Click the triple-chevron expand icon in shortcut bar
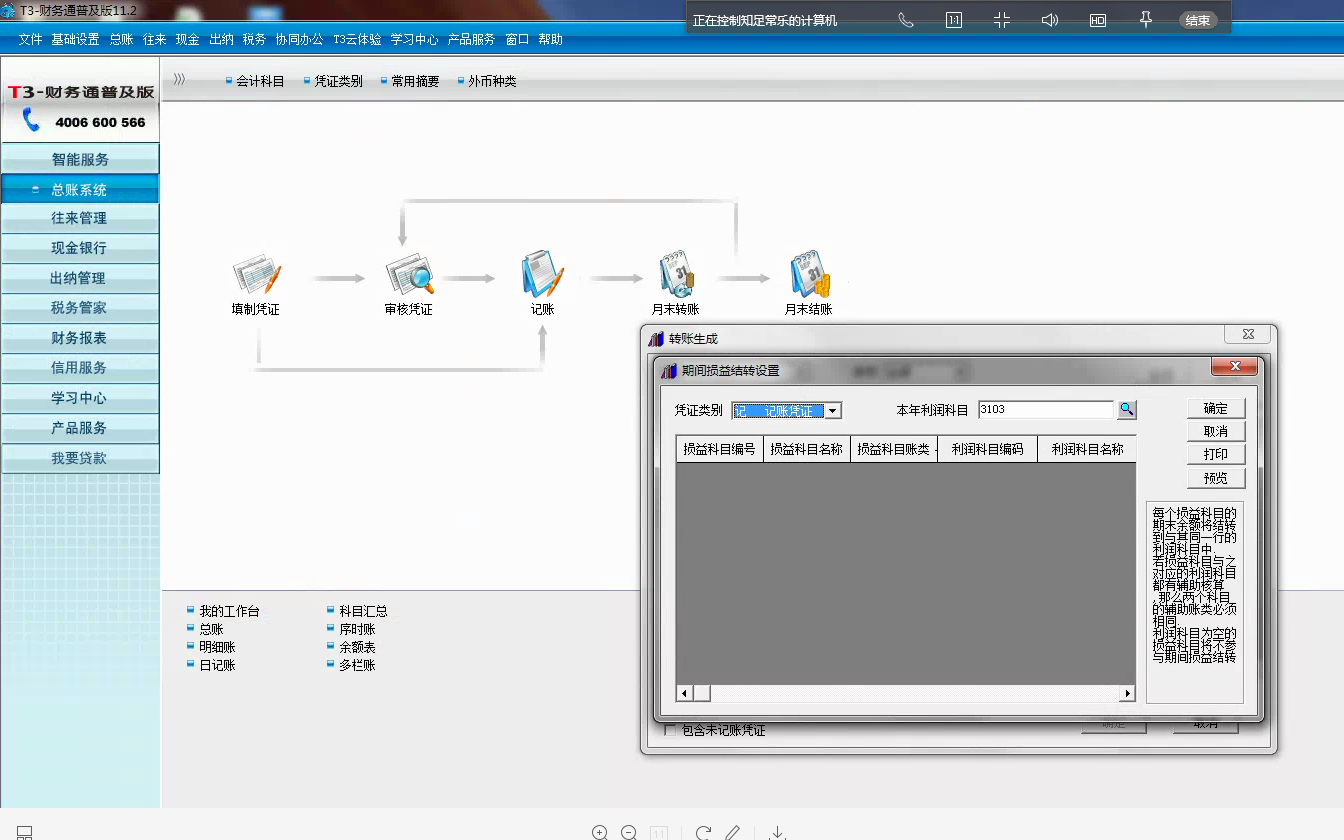The height and width of the screenshot is (840, 1344). pyautogui.click(x=180, y=80)
